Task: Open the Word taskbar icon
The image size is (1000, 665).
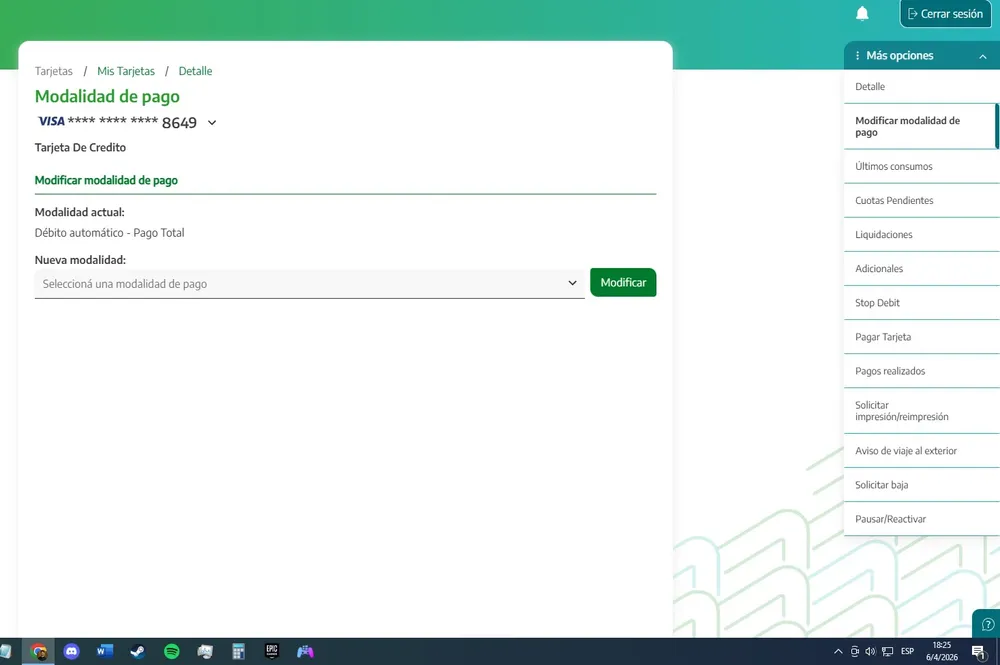Action: [x=105, y=651]
